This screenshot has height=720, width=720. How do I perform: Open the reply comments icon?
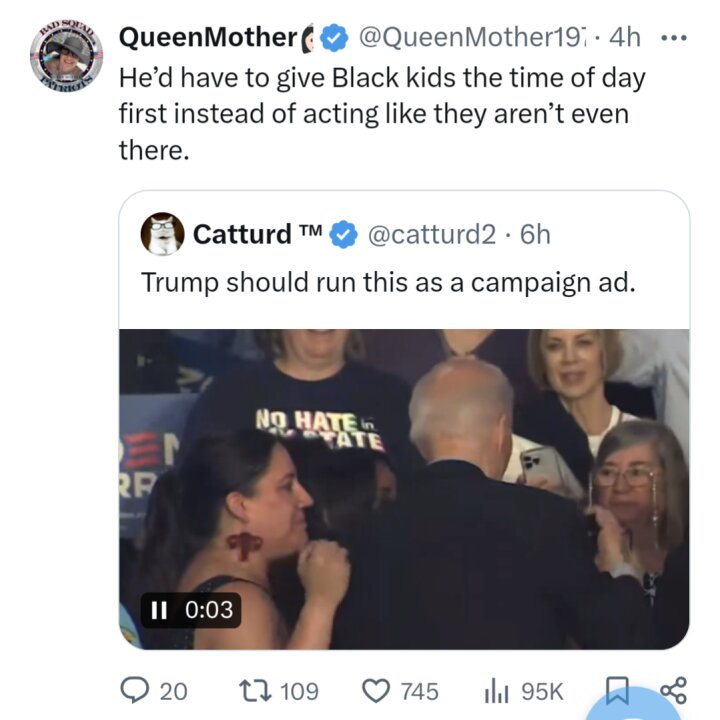tap(134, 691)
